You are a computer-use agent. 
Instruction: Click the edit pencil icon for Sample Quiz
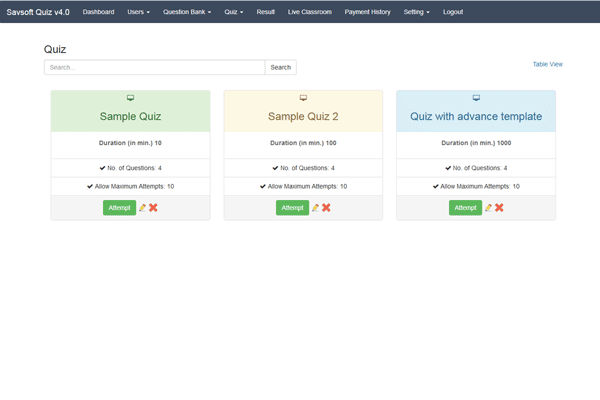point(142,208)
